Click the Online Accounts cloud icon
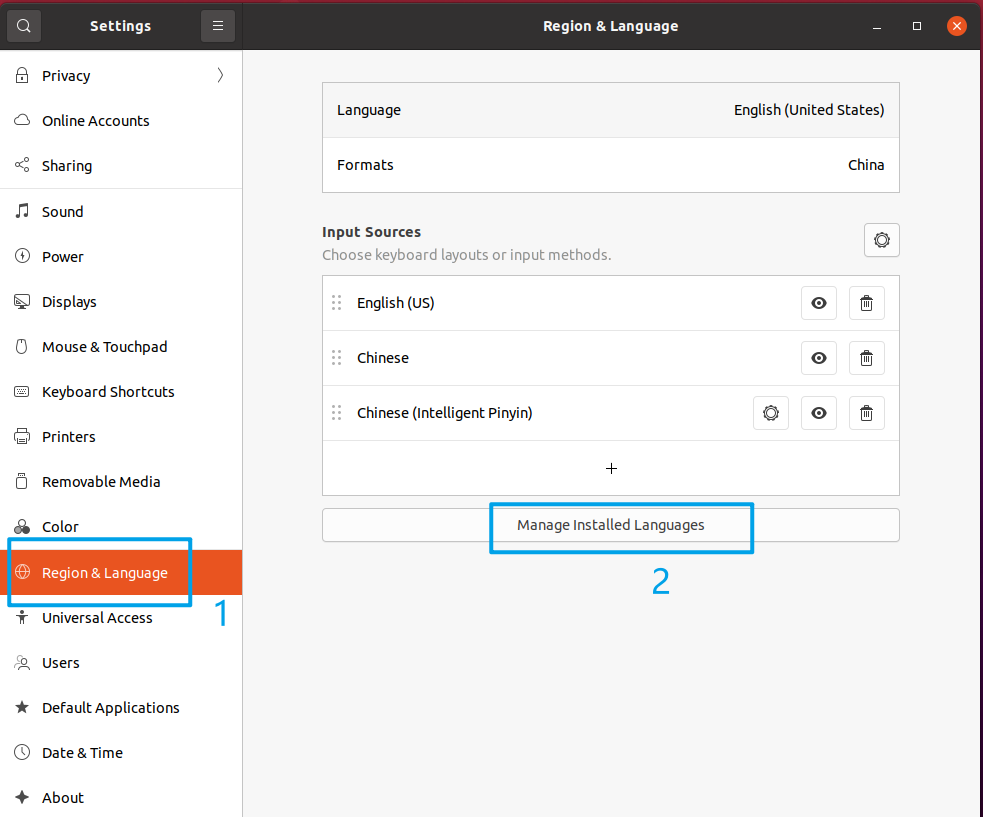Image resolution: width=983 pixels, height=817 pixels. pyautogui.click(x=22, y=120)
